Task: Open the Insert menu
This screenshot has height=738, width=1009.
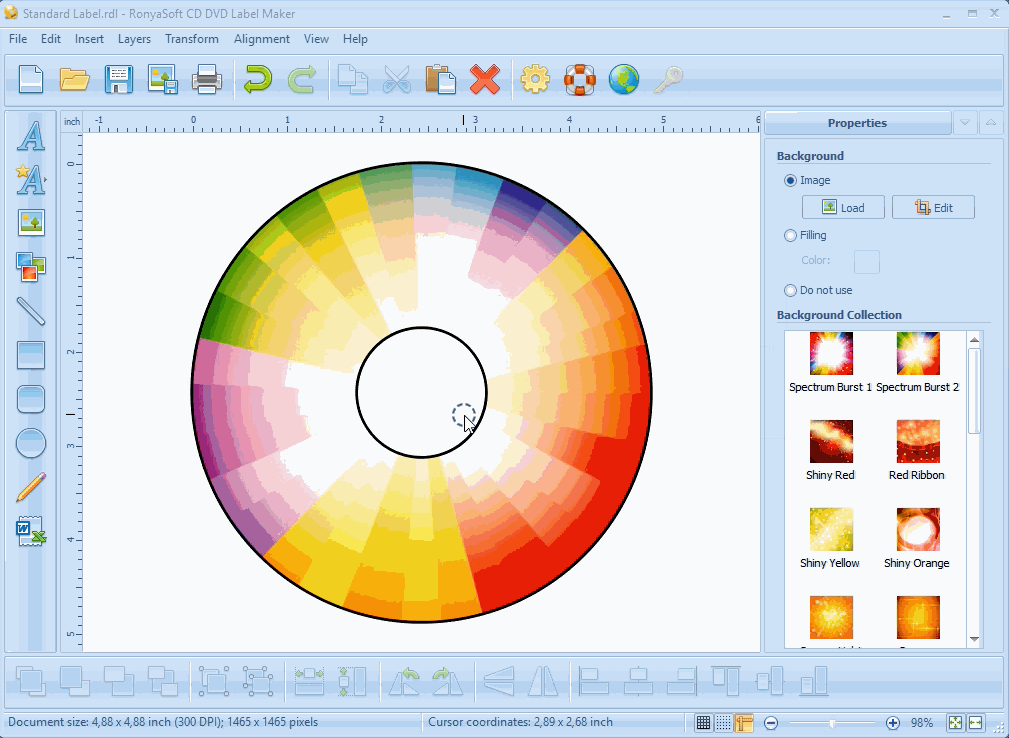Action: click(x=89, y=39)
